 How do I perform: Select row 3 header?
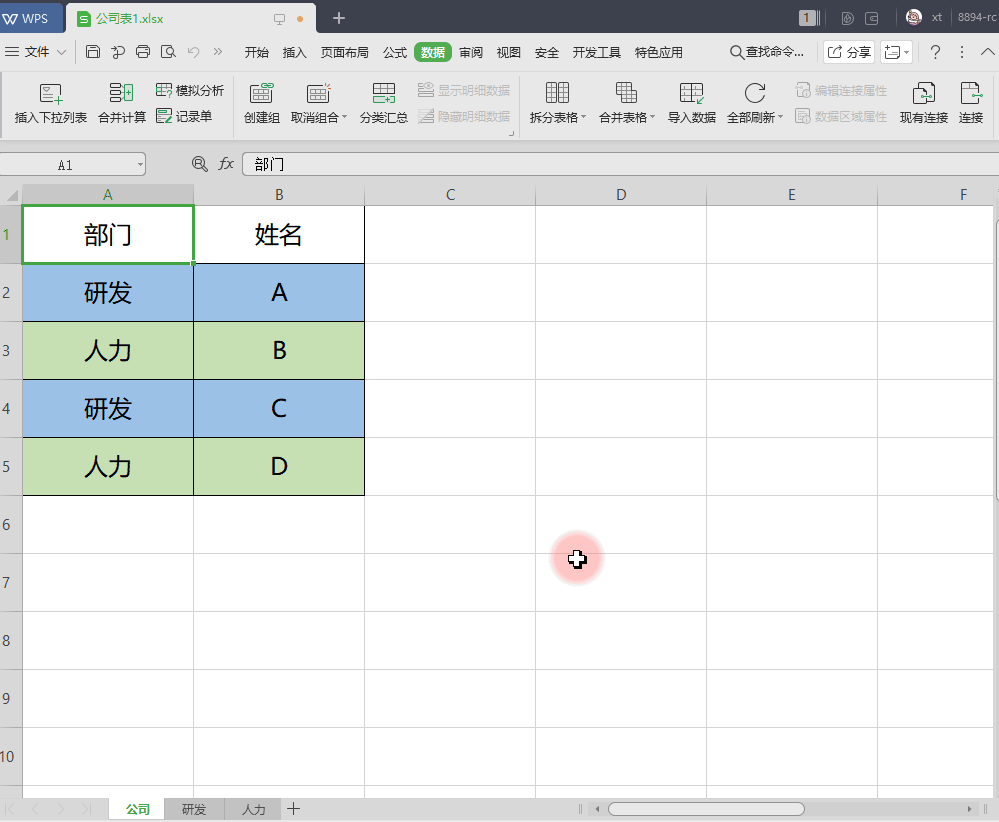pos(11,350)
